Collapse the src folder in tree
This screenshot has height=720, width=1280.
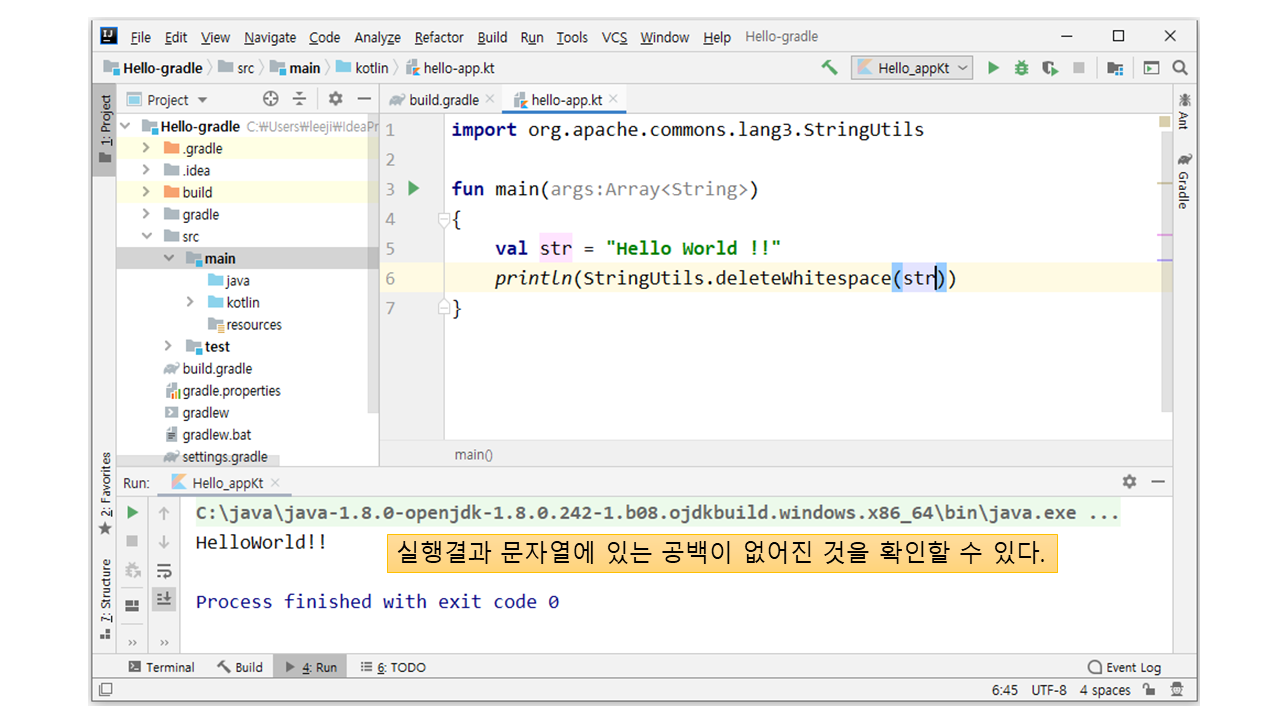(x=146, y=236)
